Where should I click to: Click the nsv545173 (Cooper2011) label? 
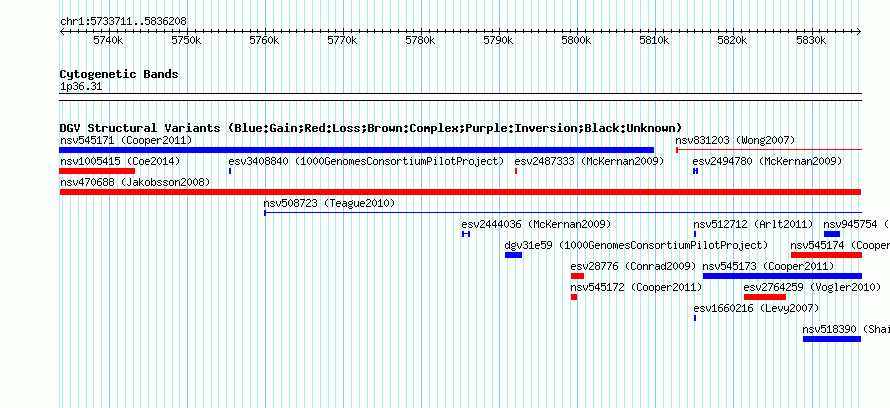pyautogui.click(x=769, y=266)
